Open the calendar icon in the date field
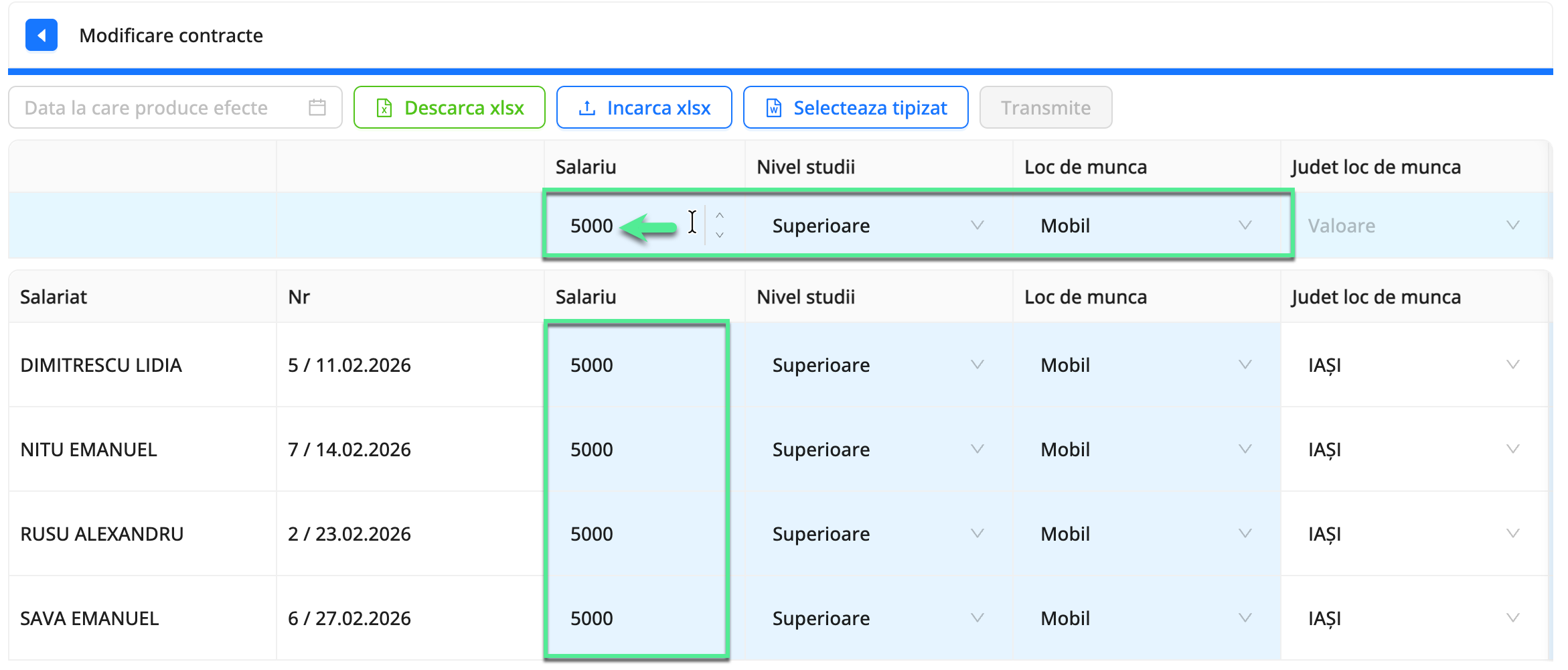 316,107
